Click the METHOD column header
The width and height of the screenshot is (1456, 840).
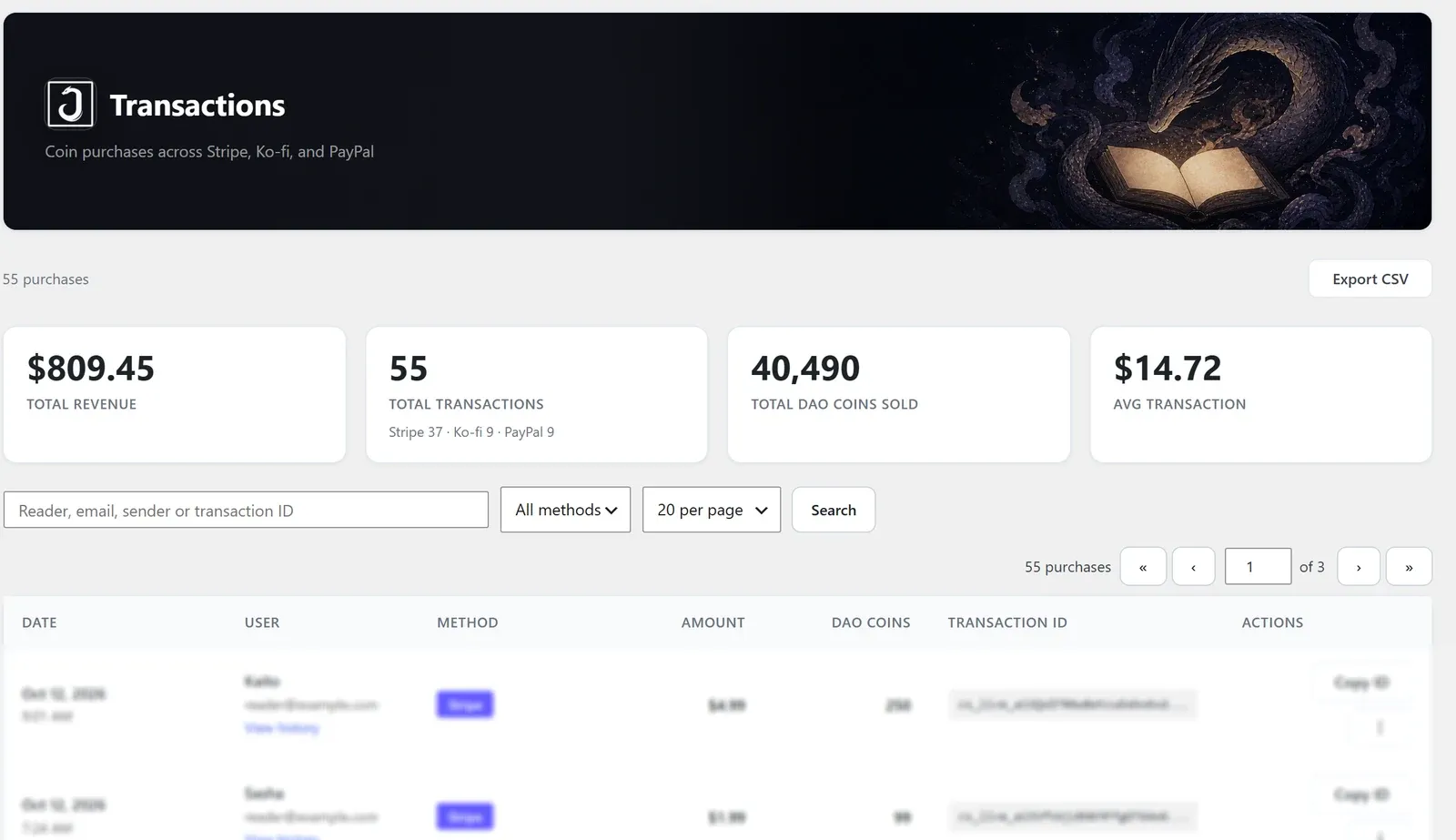(468, 622)
